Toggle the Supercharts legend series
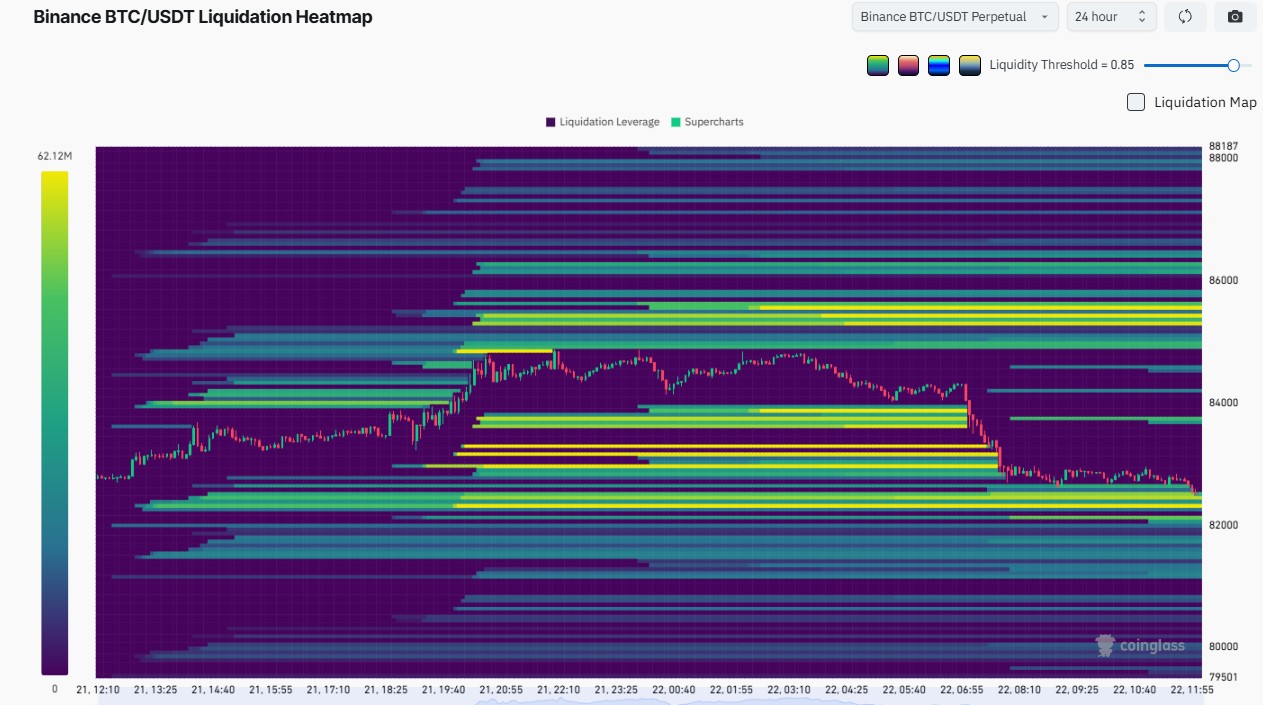 point(707,122)
